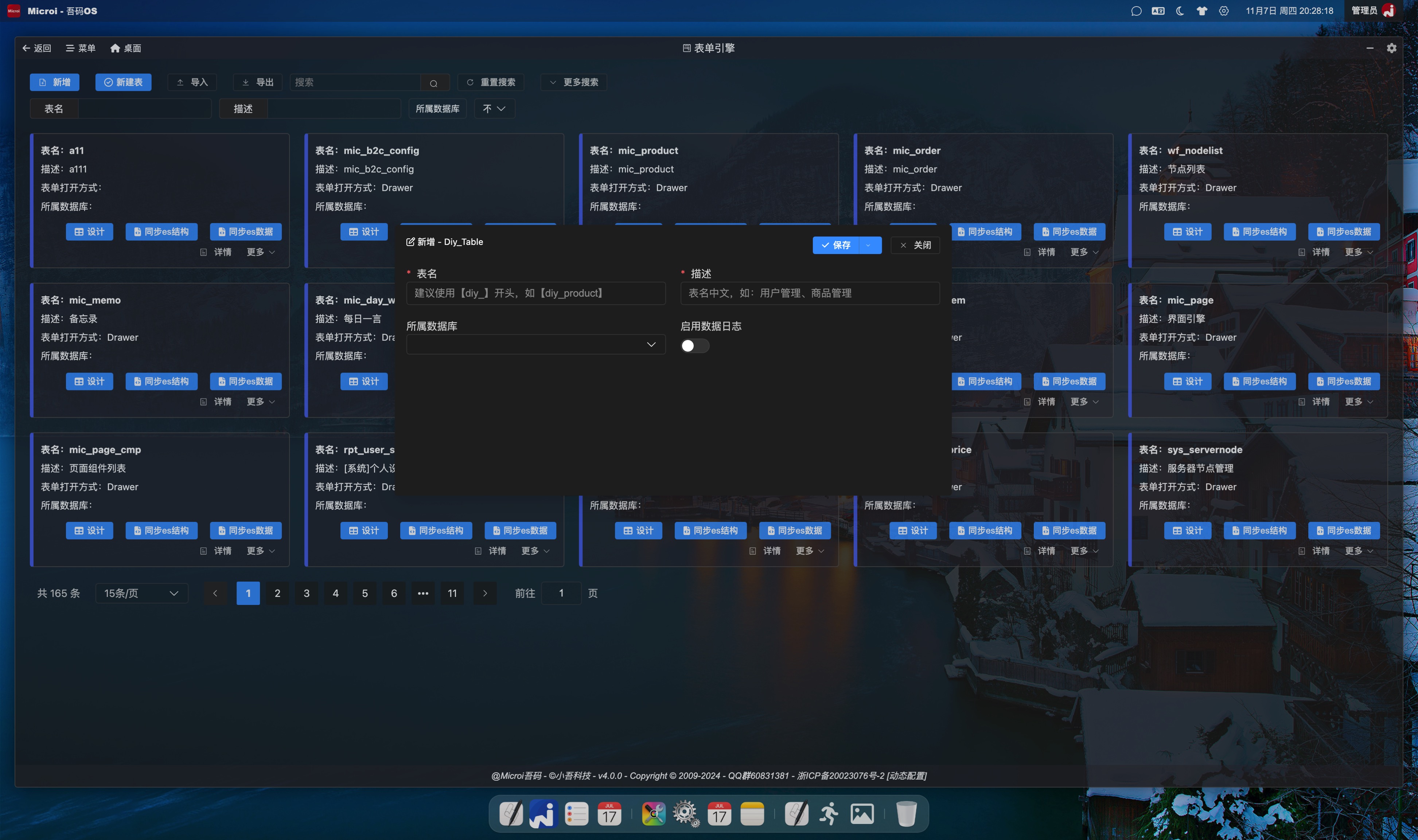The image size is (1418, 840).
Task: Open the picture image icon in dock
Action: (862, 814)
